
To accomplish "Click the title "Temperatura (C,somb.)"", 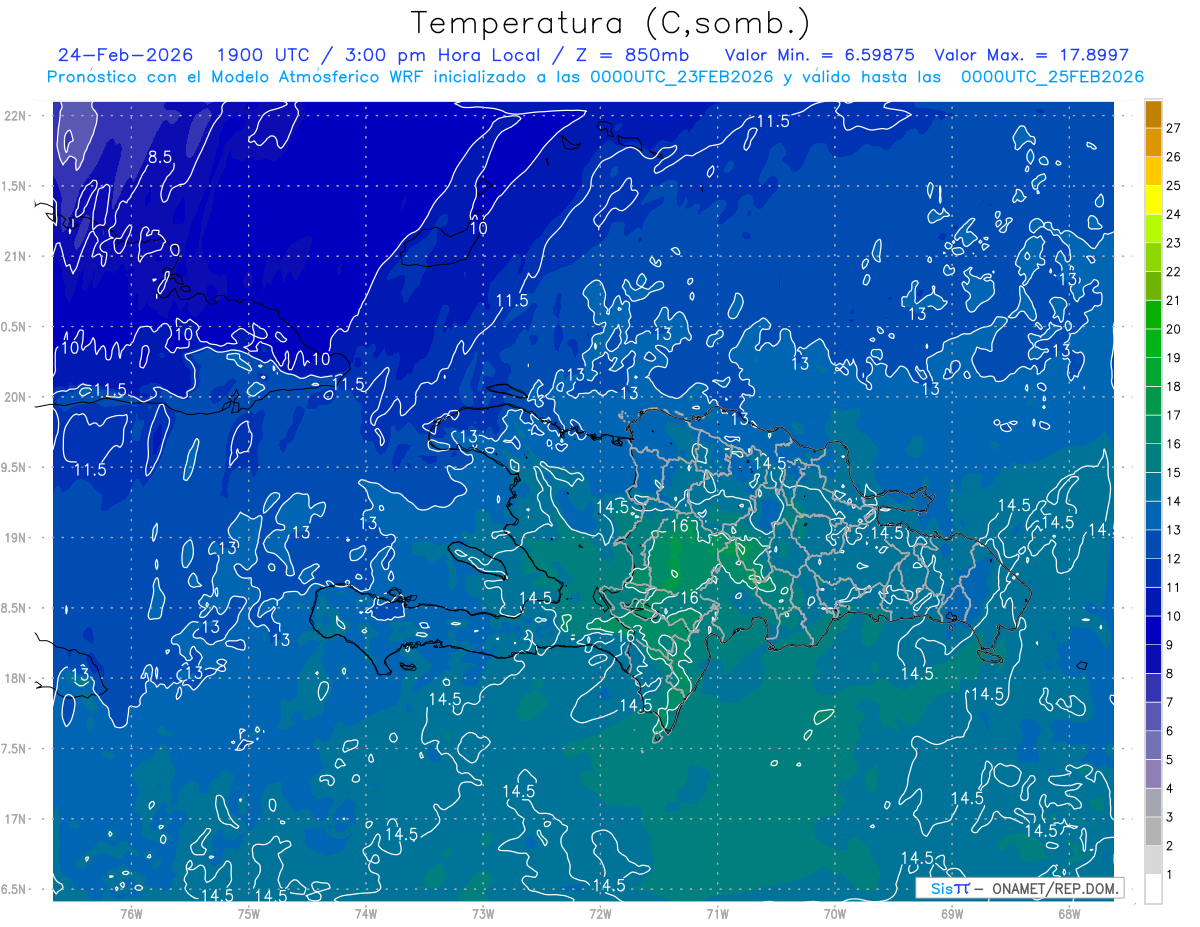I will pos(611,23).
